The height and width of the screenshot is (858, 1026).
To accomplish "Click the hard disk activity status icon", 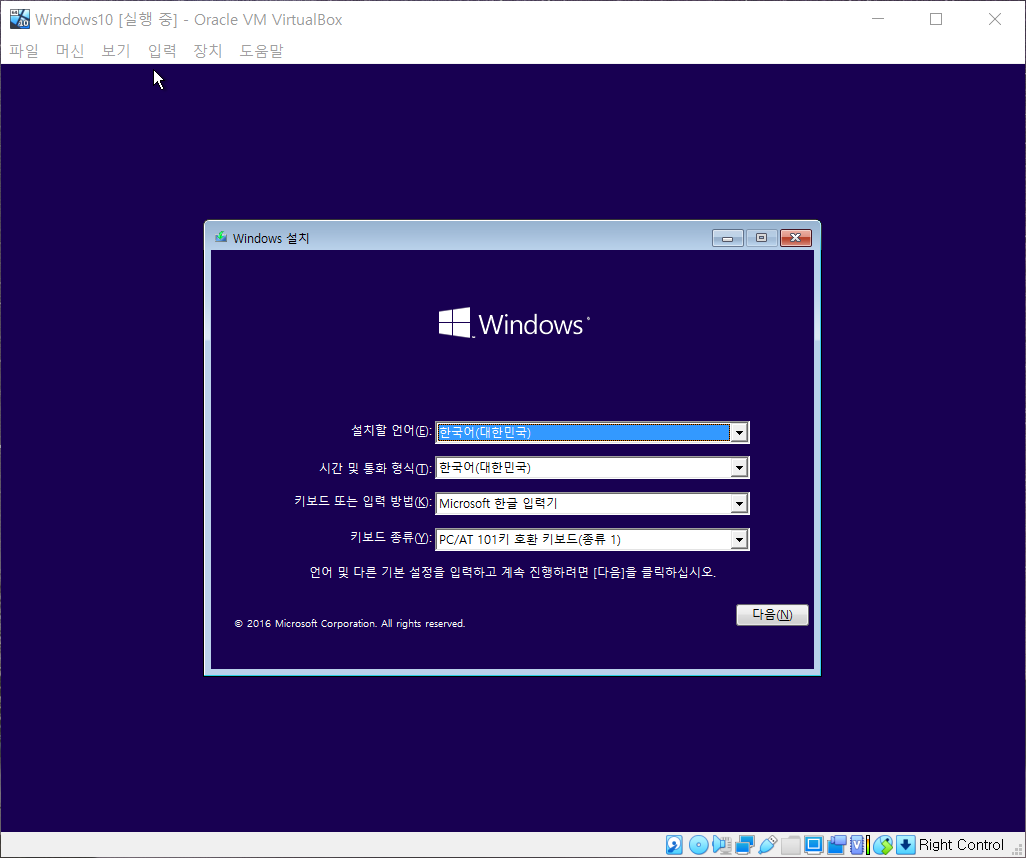I will 674,845.
